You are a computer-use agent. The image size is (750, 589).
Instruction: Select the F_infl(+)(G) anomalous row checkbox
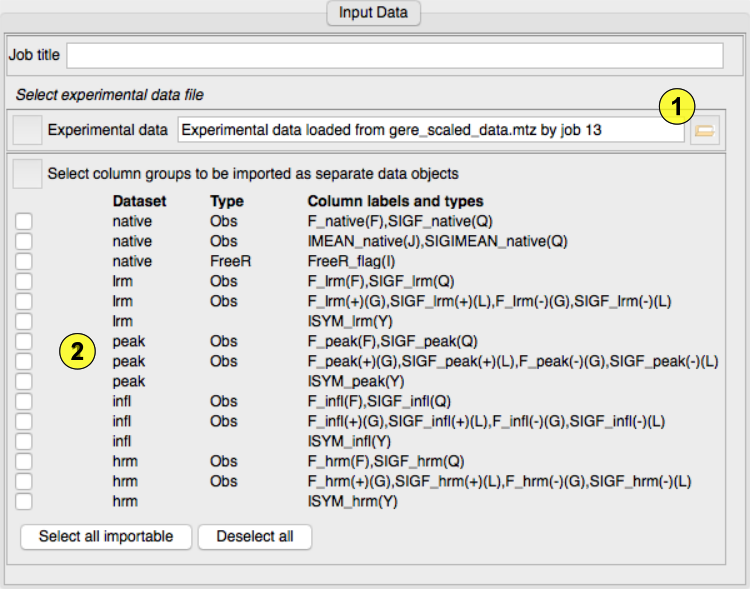pos(24,421)
